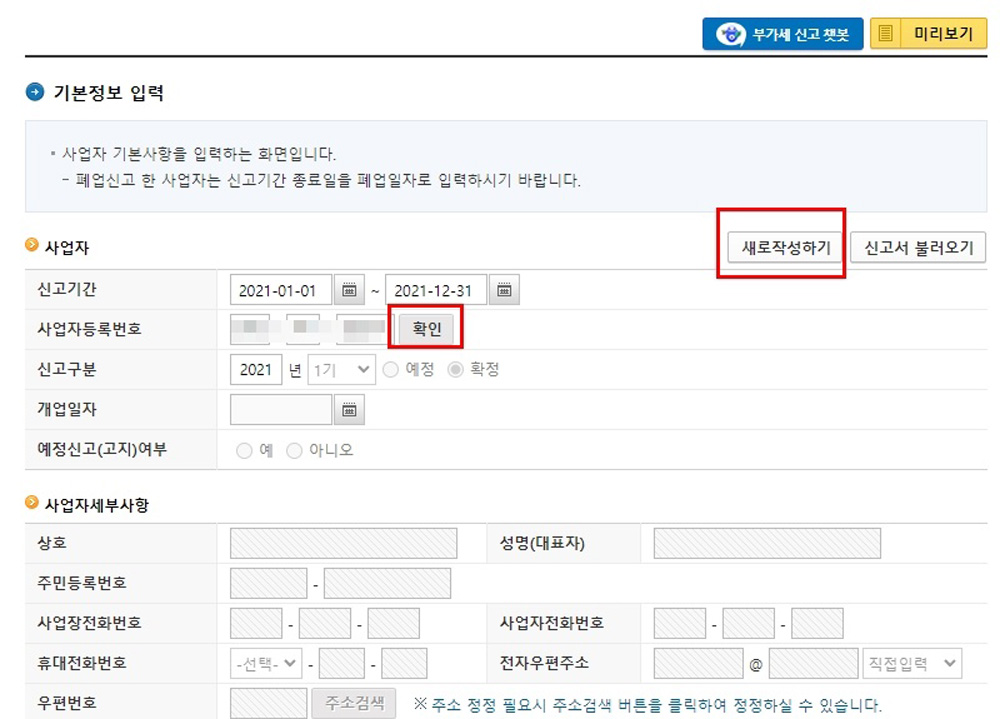Screen dimensions: 1000x719
Task: Click the chatbot mascot icon
Action: 730,34
